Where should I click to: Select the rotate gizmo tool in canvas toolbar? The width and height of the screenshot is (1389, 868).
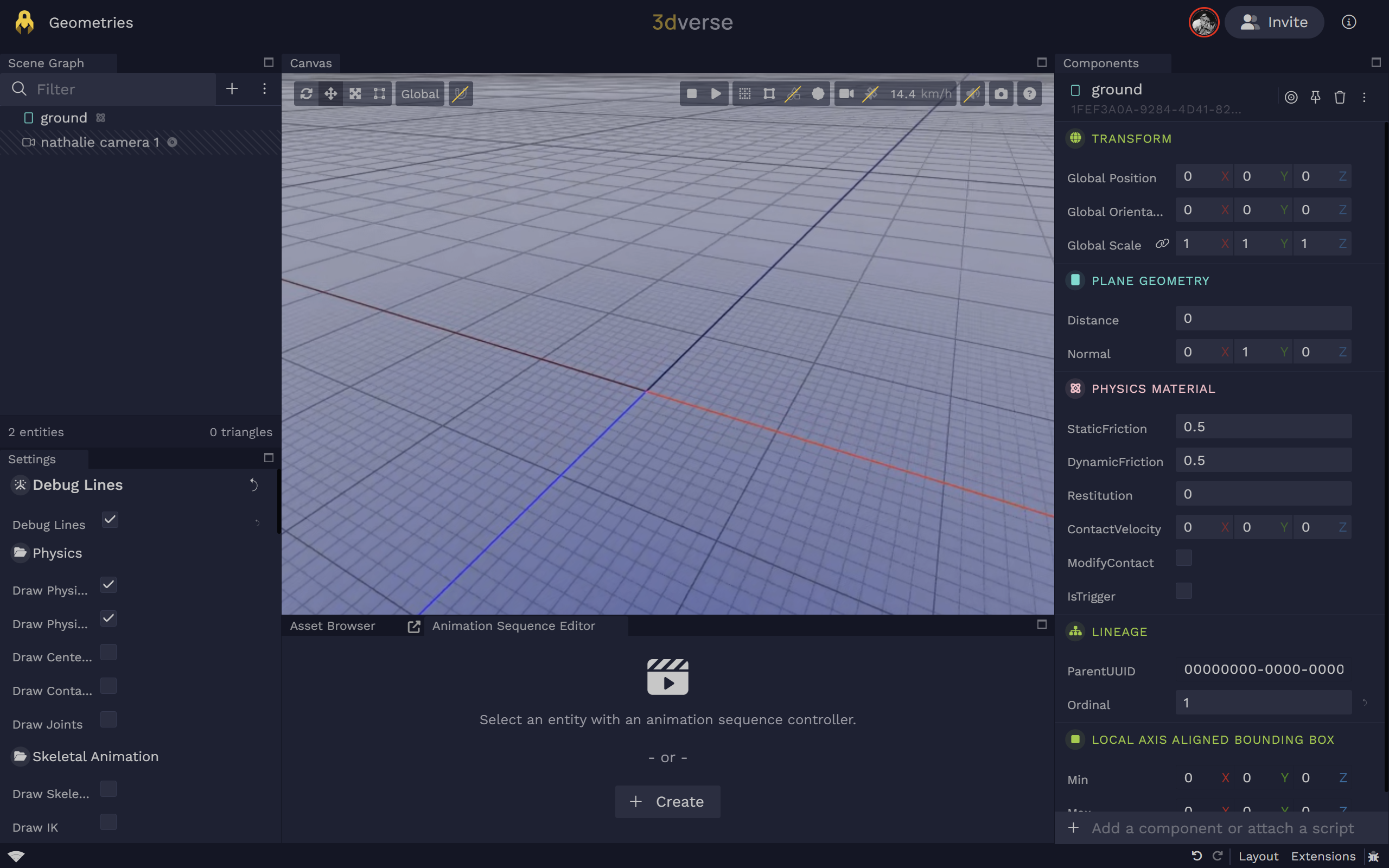(x=306, y=93)
